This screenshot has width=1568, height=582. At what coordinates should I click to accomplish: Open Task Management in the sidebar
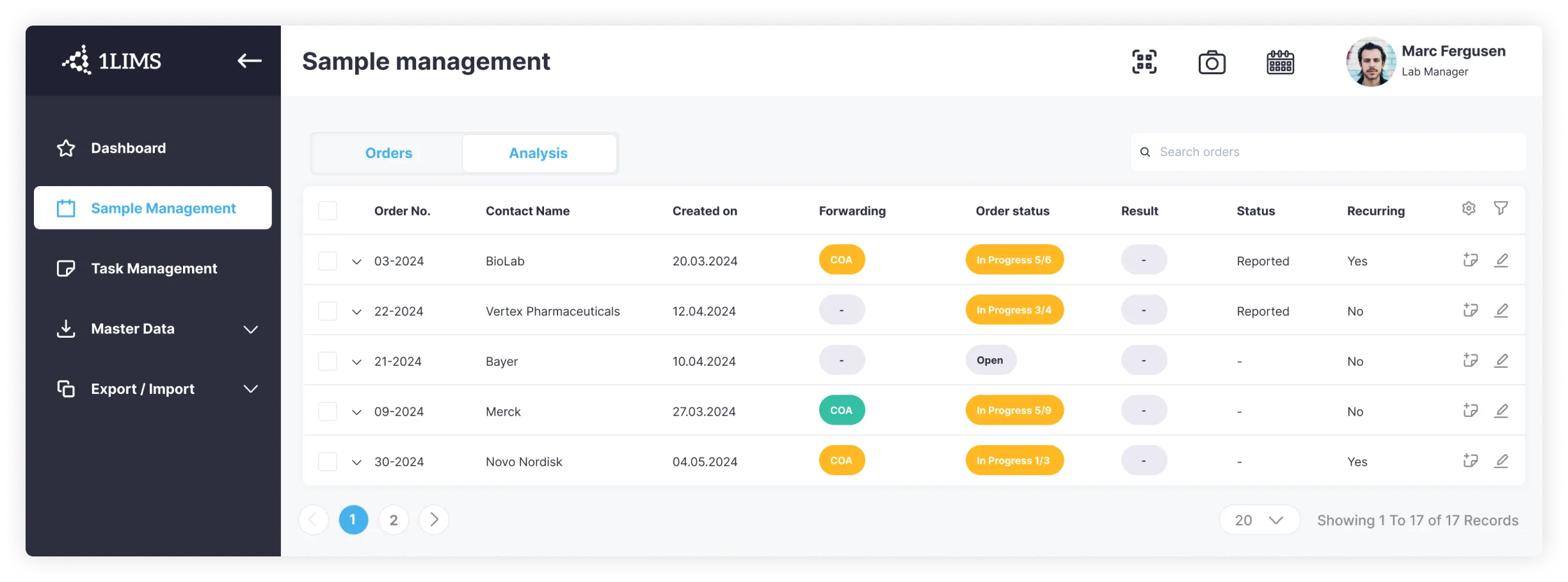[154, 268]
